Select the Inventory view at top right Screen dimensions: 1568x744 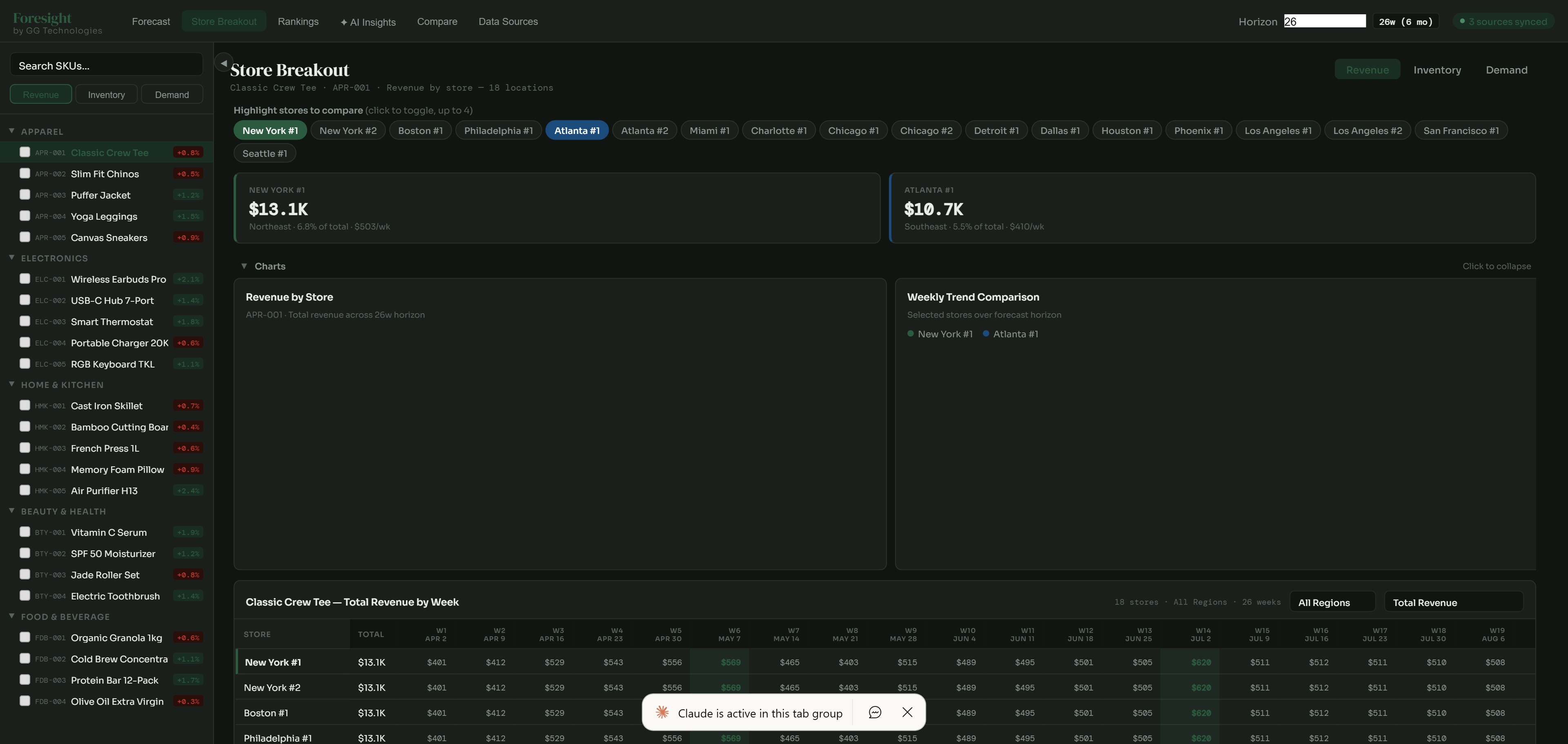1437,69
